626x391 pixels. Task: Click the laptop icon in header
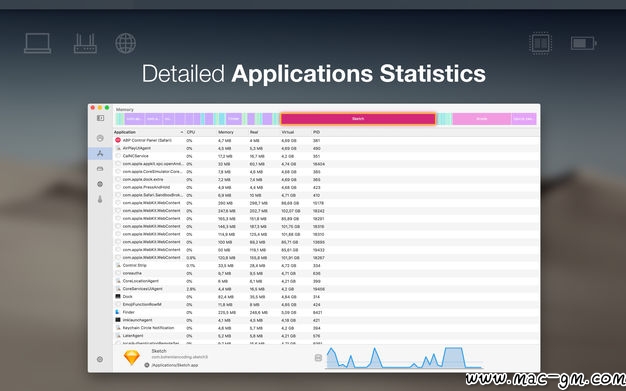[x=38, y=43]
